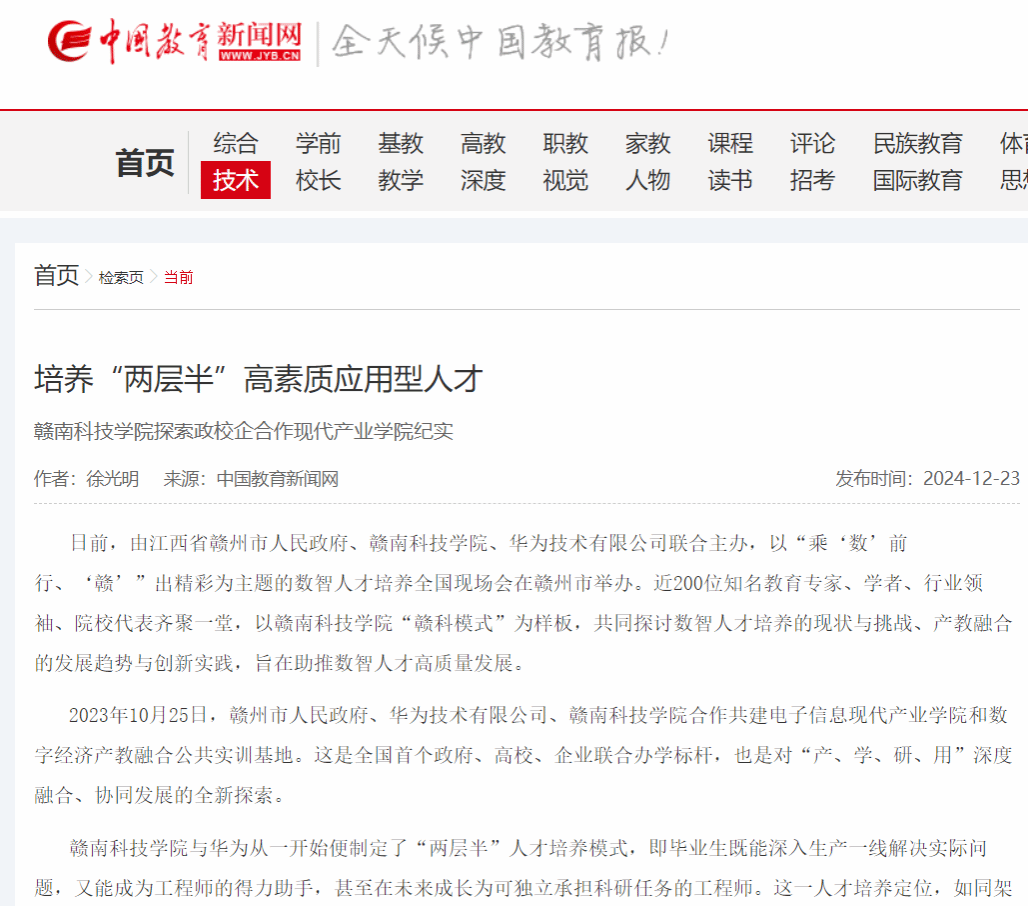Select the 家教 navigation link
1028x906 pixels.
pyautogui.click(x=648, y=144)
